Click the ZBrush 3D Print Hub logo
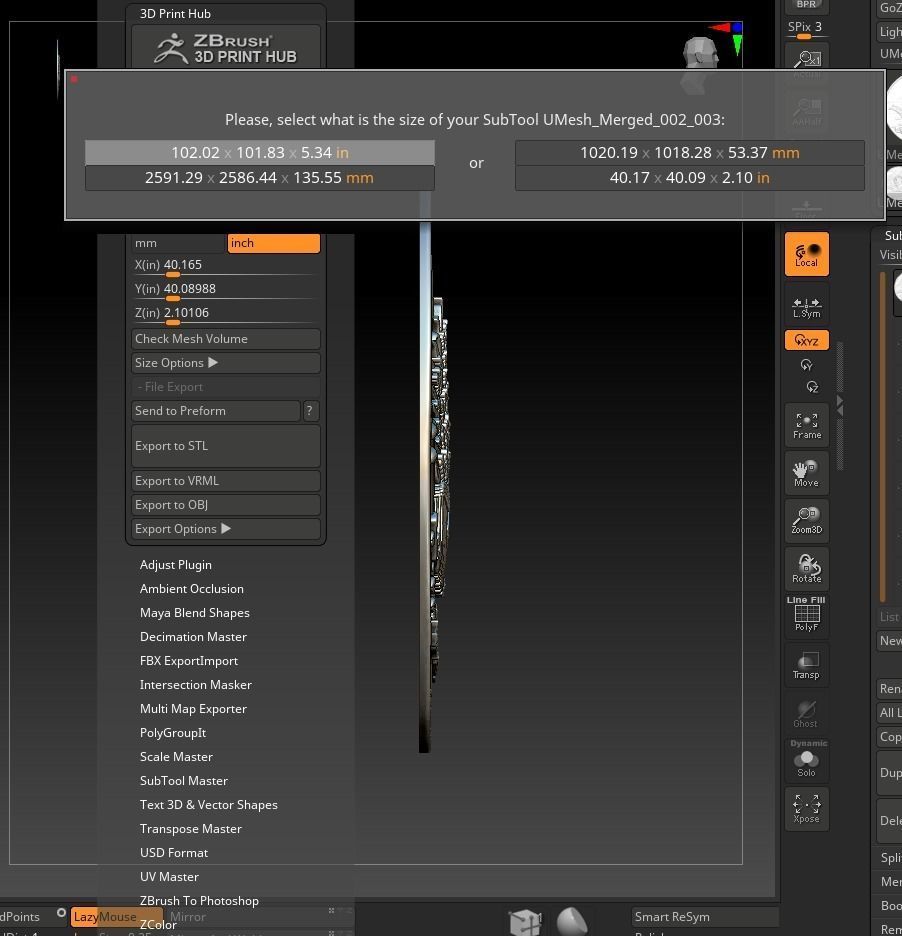This screenshot has height=936, width=902. 226,48
